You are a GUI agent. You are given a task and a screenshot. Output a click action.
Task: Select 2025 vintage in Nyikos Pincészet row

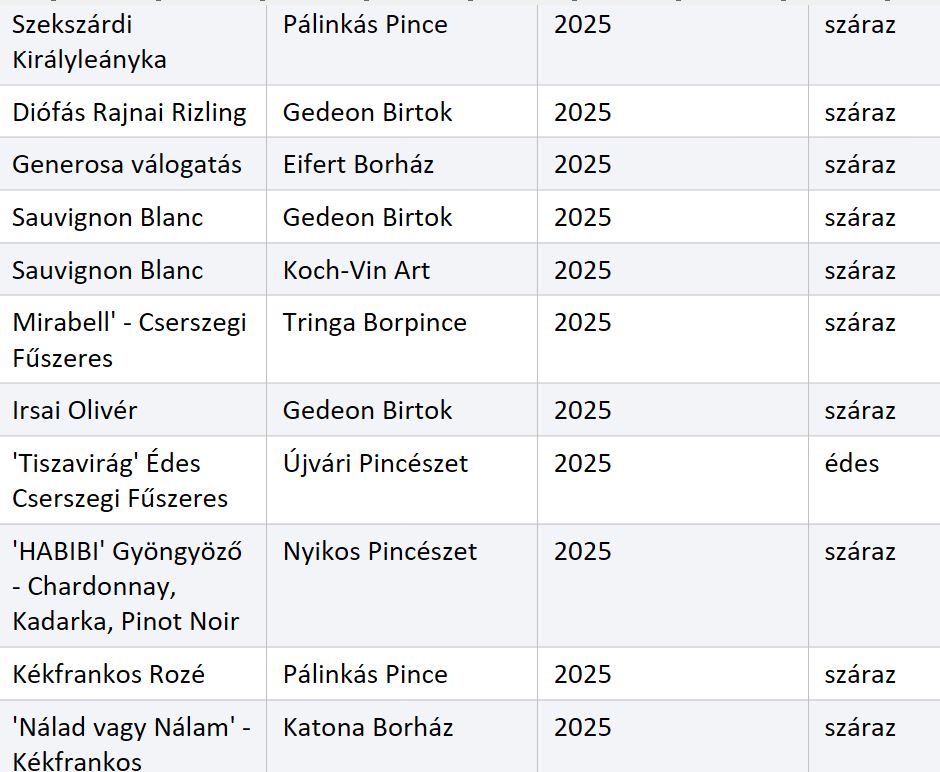[582, 551]
